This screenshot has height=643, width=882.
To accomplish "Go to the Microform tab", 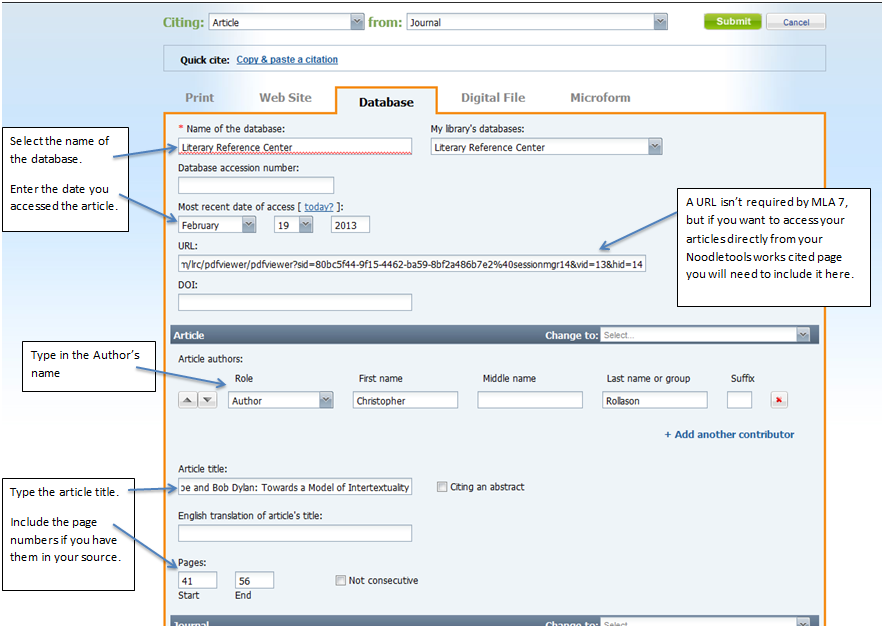I will point(600,98).
